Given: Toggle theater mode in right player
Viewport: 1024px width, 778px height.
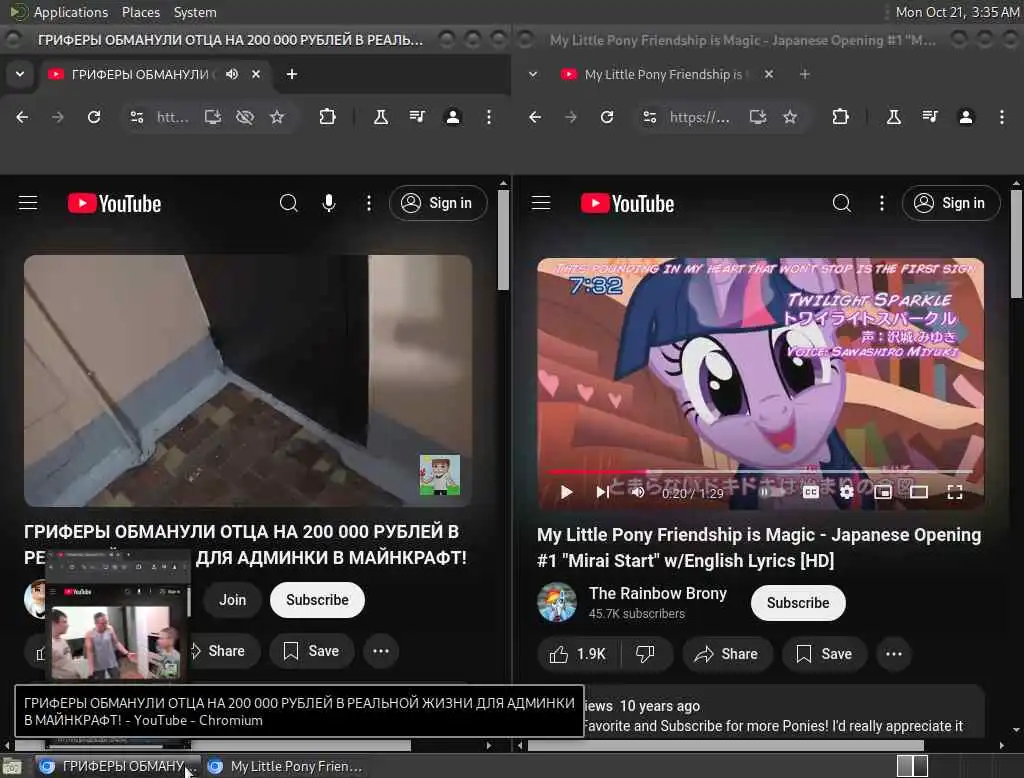Looking at the screenshot, I should pos(919,492).
